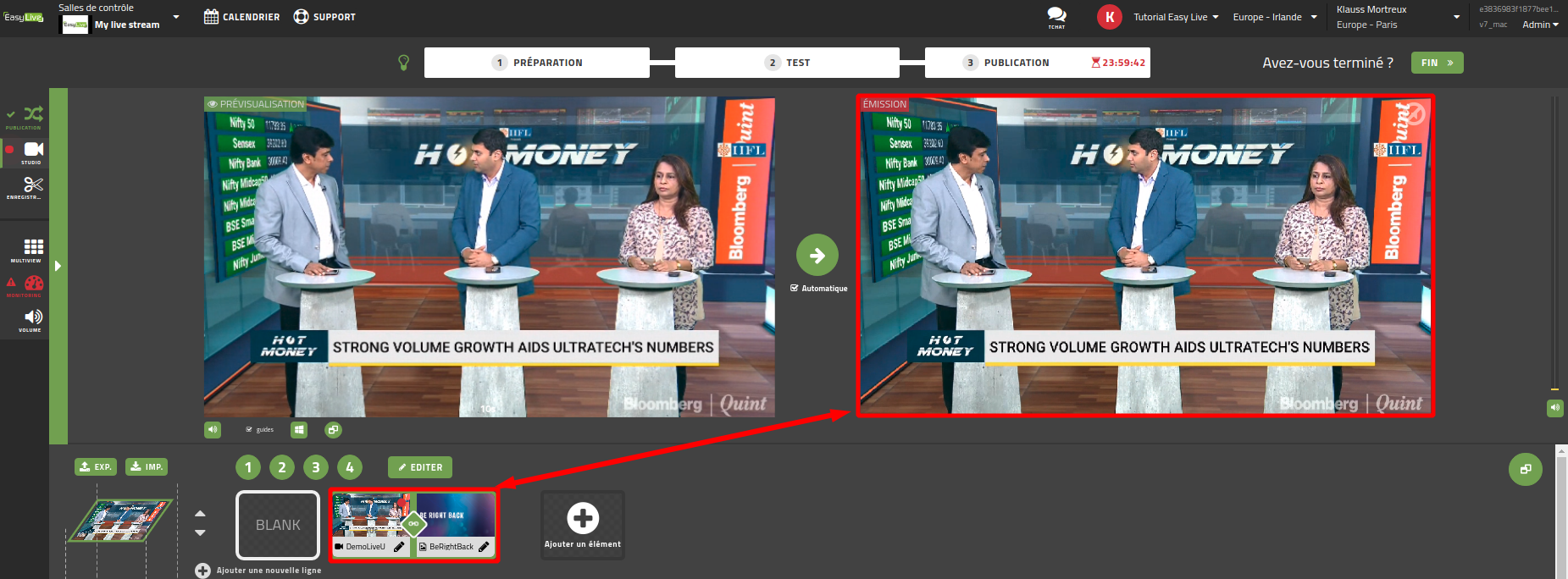Click the EXP. export button
This screenshot has height=579, width=1568.
96,466
